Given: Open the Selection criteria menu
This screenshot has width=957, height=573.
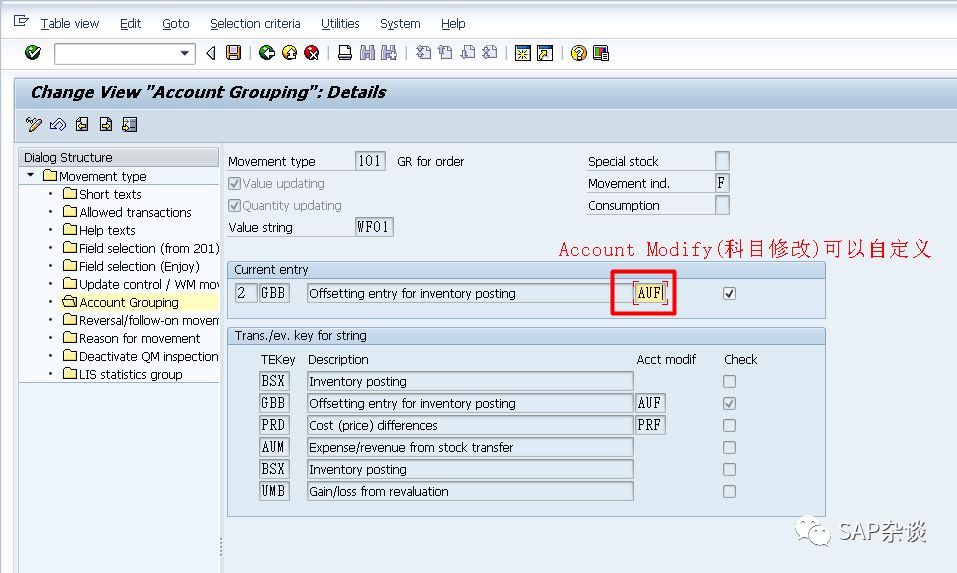Looking at the screenshot, I should (255, 24).
